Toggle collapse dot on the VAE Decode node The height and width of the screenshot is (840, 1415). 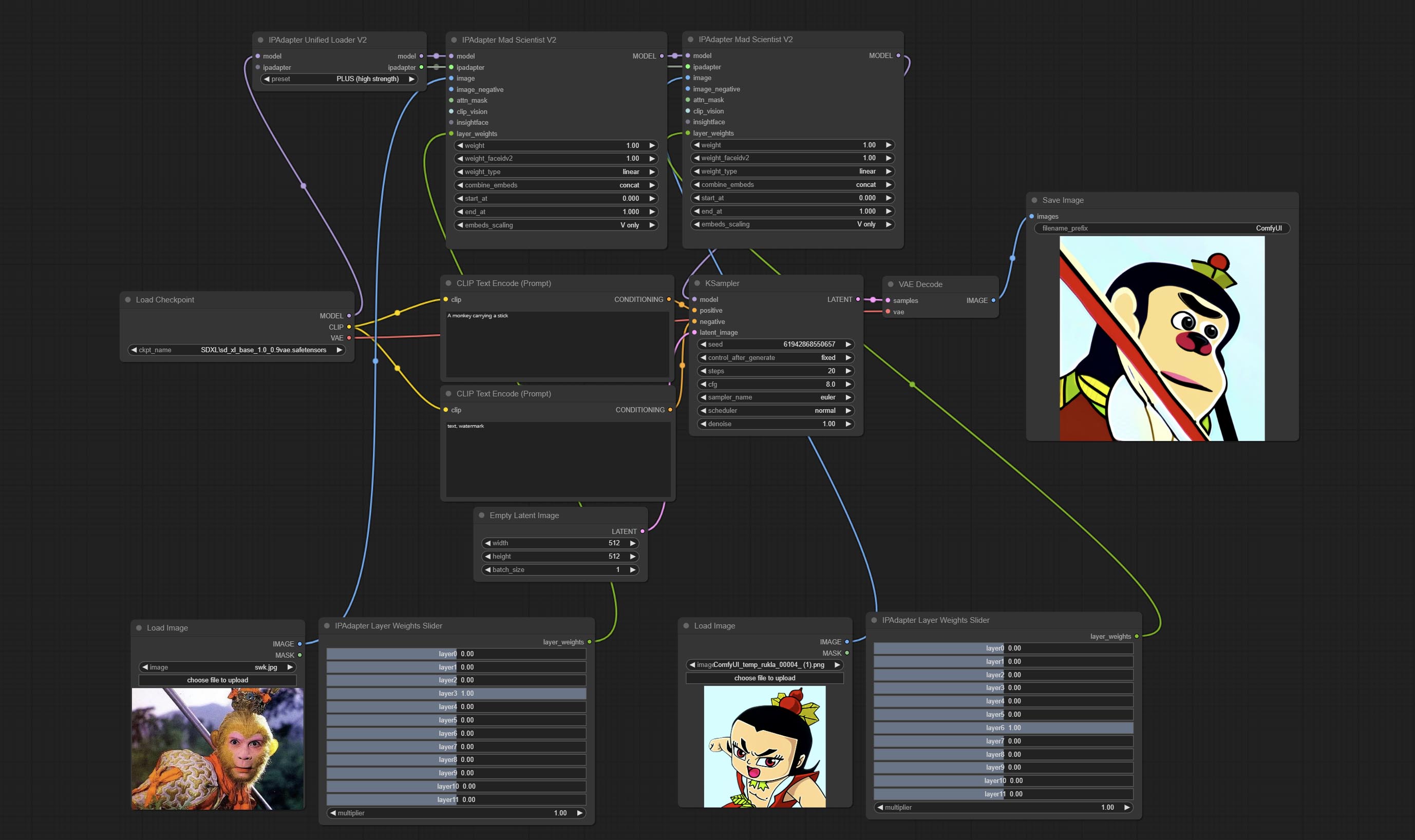tap(890, 285)
